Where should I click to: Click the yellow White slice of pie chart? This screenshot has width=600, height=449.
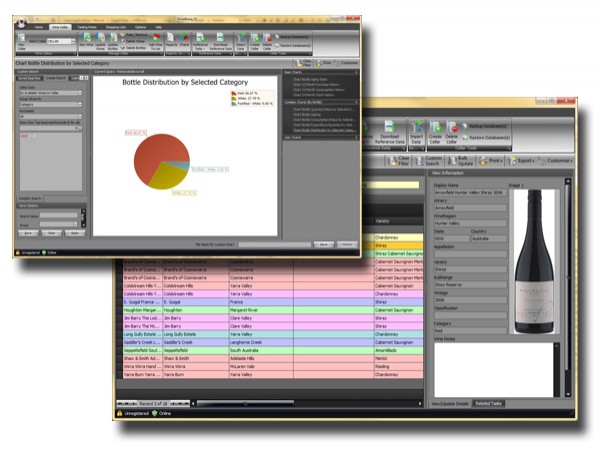169,176
